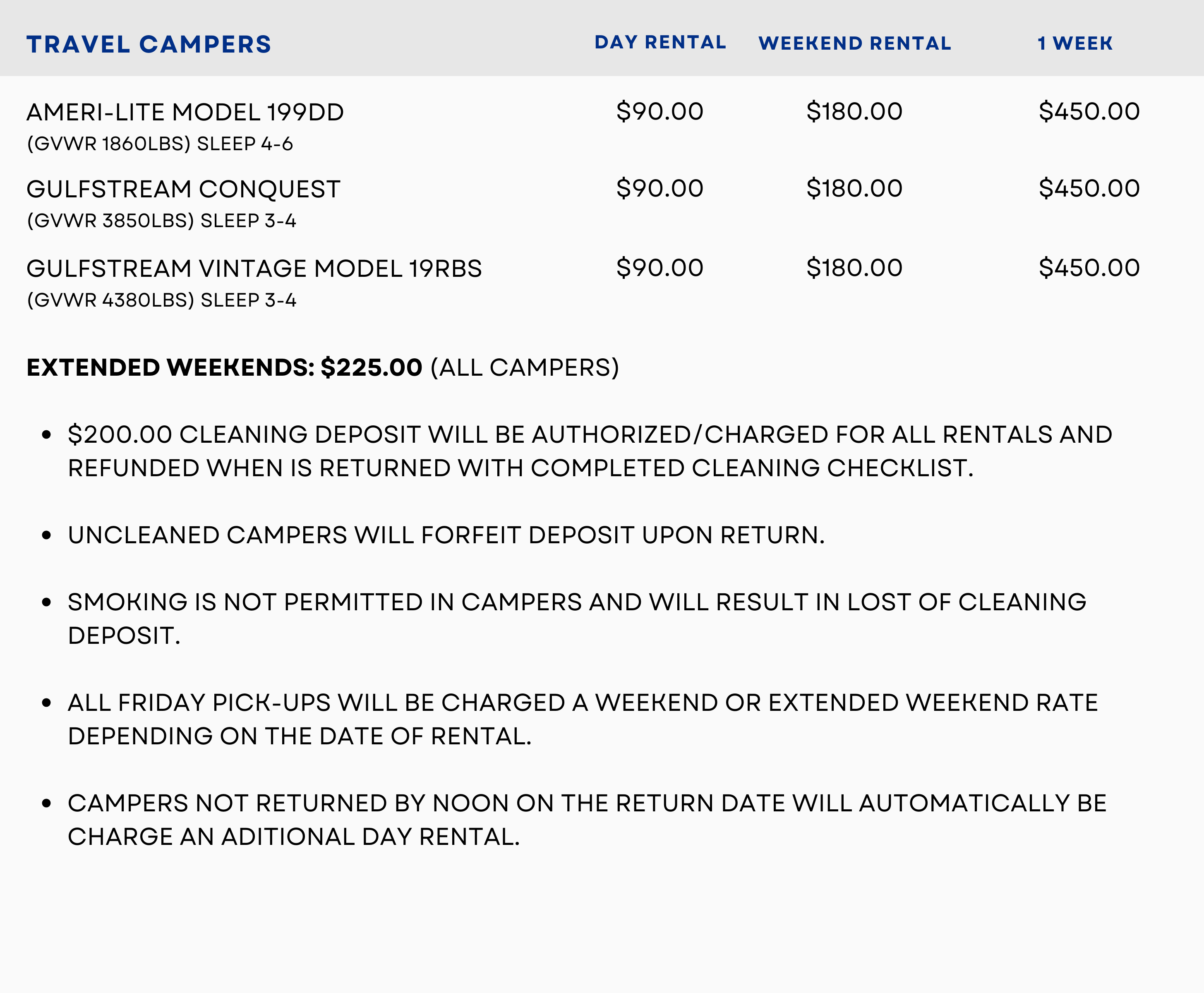
Task: Click Ameri-Lite's $450.00 one week price
Action: point(1089,112)
